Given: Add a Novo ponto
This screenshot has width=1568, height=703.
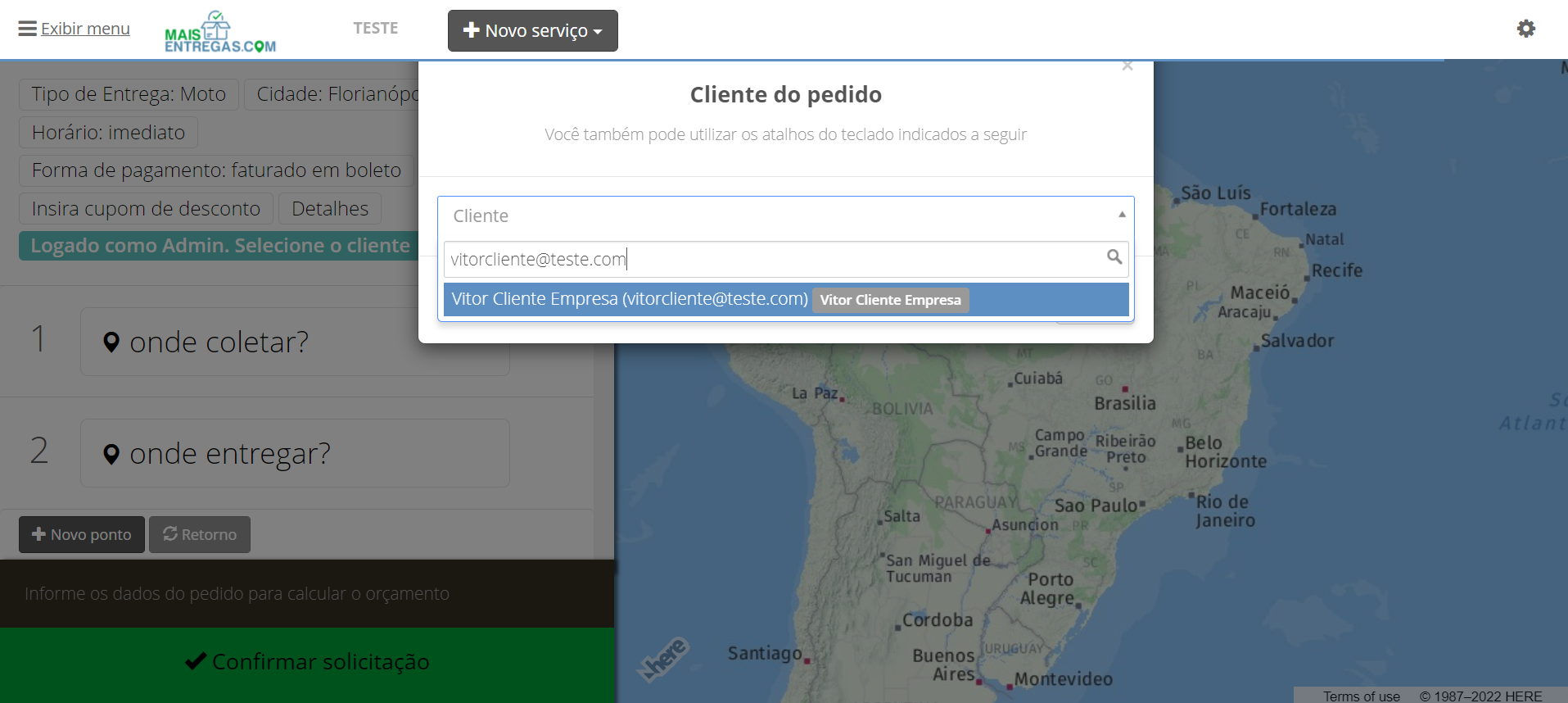Looking at the screenshot, I should (x=82, y=534).
